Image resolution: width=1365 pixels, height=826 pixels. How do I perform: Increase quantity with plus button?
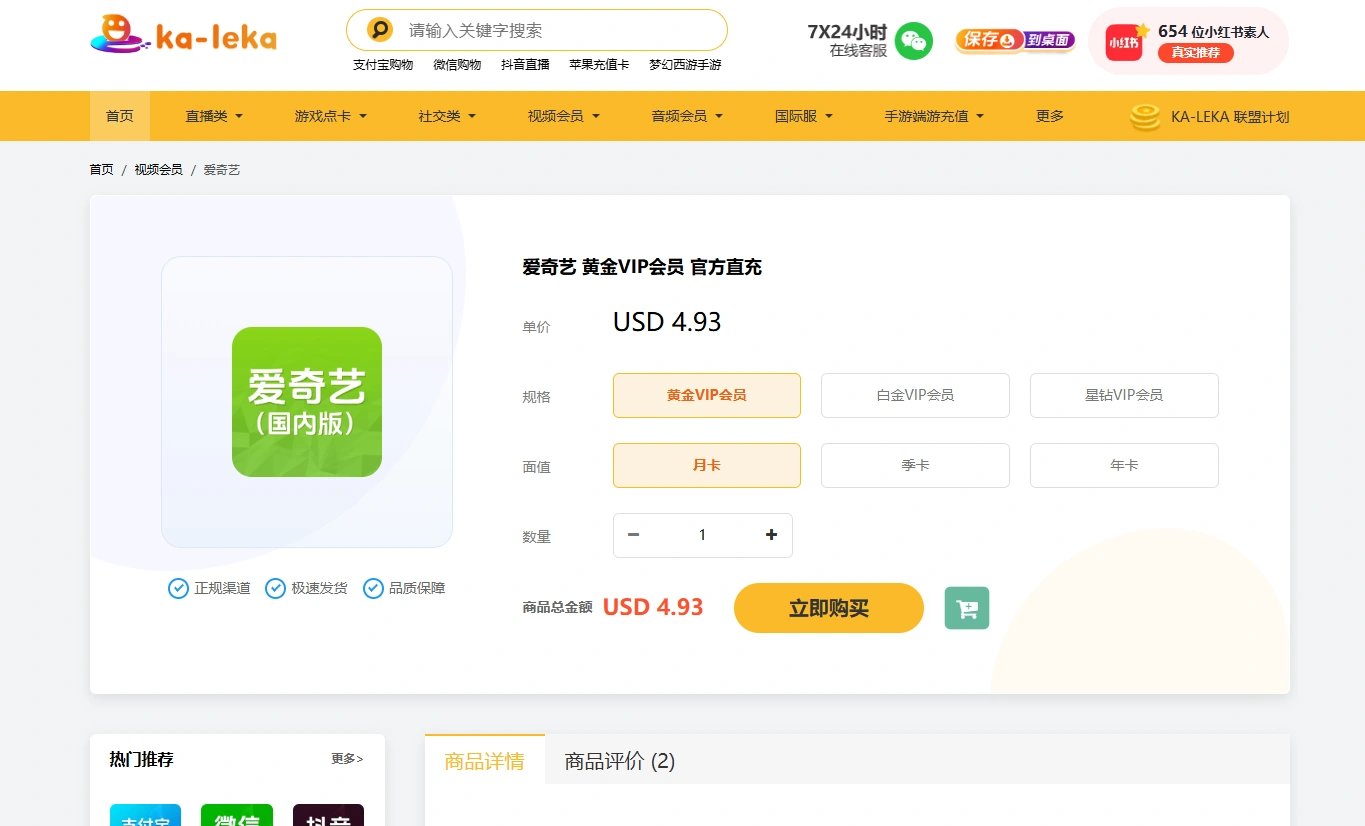click(x=771, y=535)
